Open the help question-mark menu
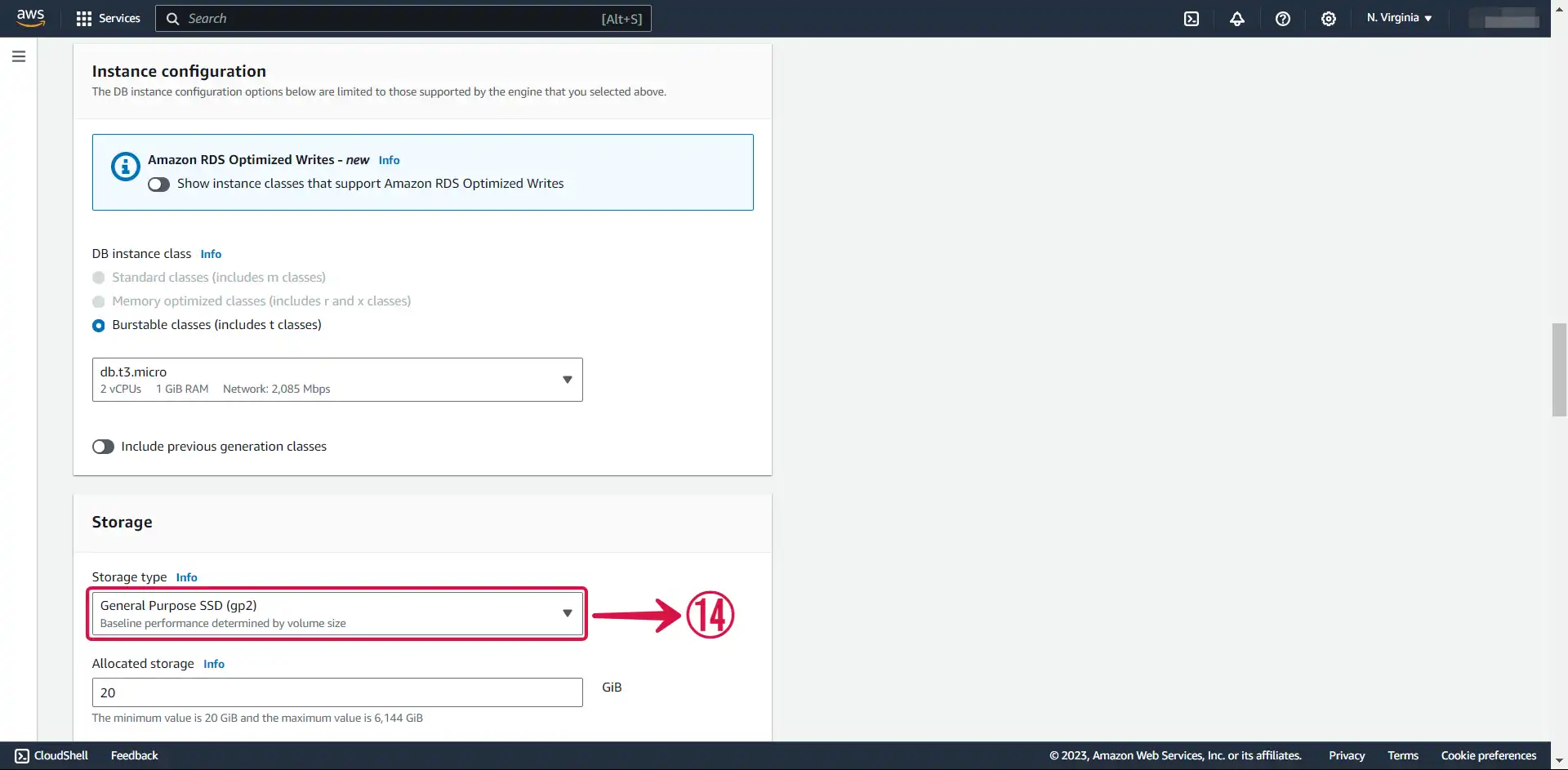 (1283, 18)
